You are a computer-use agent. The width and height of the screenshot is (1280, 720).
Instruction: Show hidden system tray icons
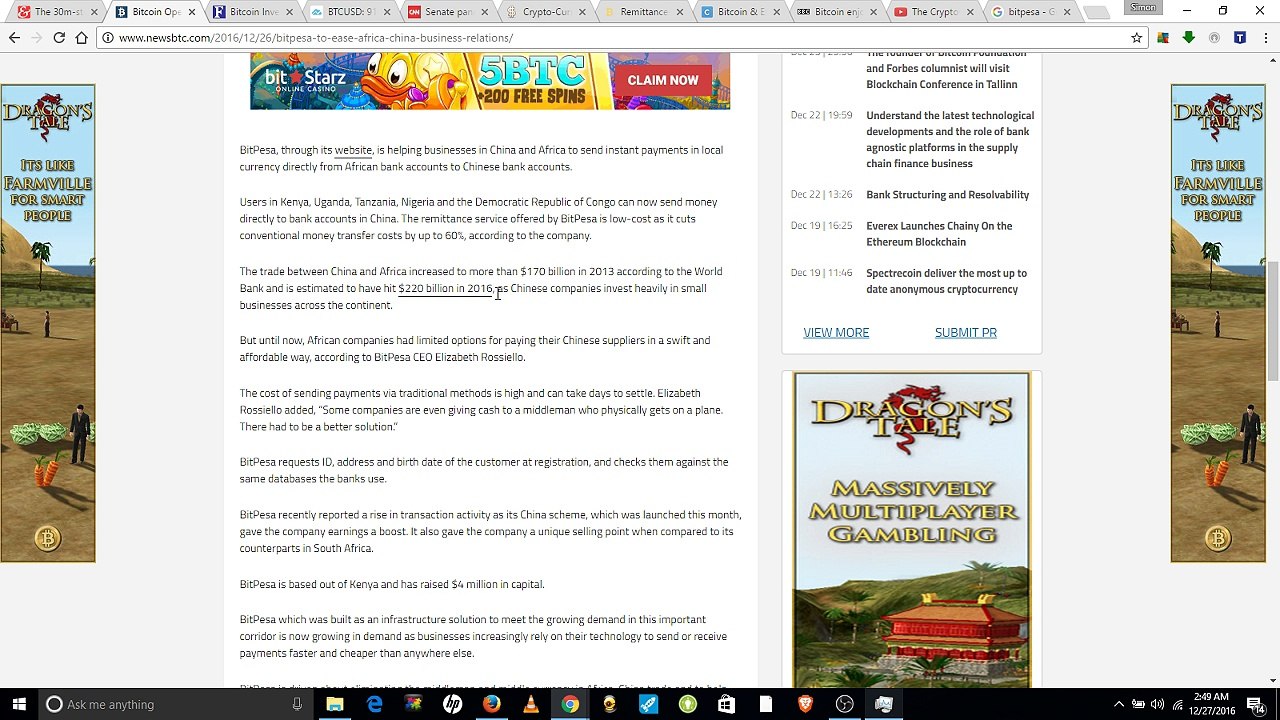coord(1118,704)
